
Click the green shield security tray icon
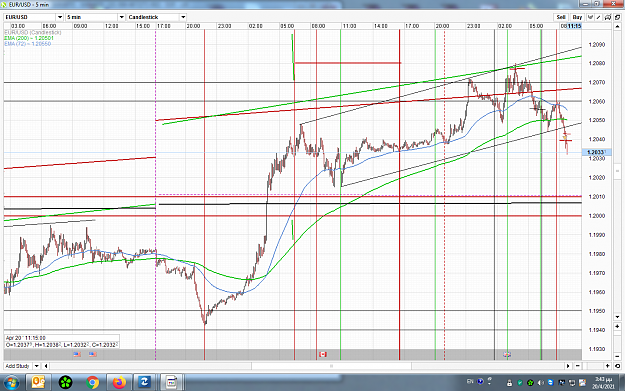(x=520, y=383)
